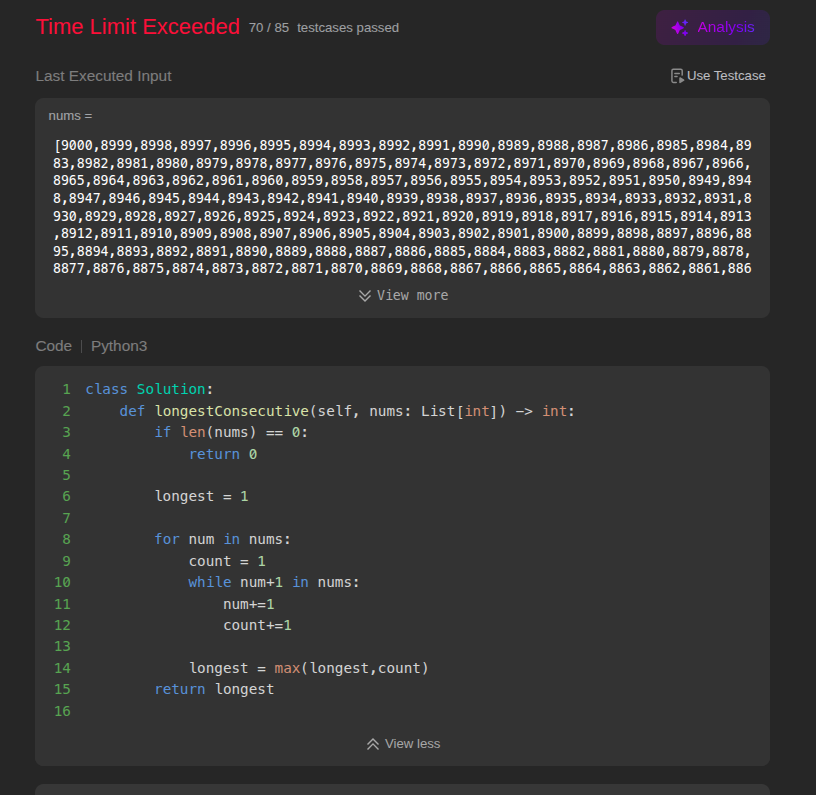Click the 'Last Executed Input' label
816x795 pixels.
[104, 76]
